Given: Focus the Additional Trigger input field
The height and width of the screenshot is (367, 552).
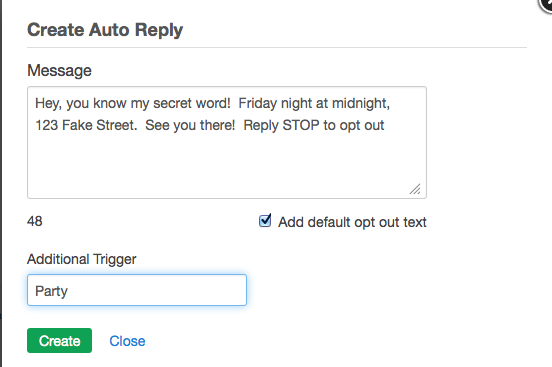Looking at the screenshot, I should (x=137, y=290).
